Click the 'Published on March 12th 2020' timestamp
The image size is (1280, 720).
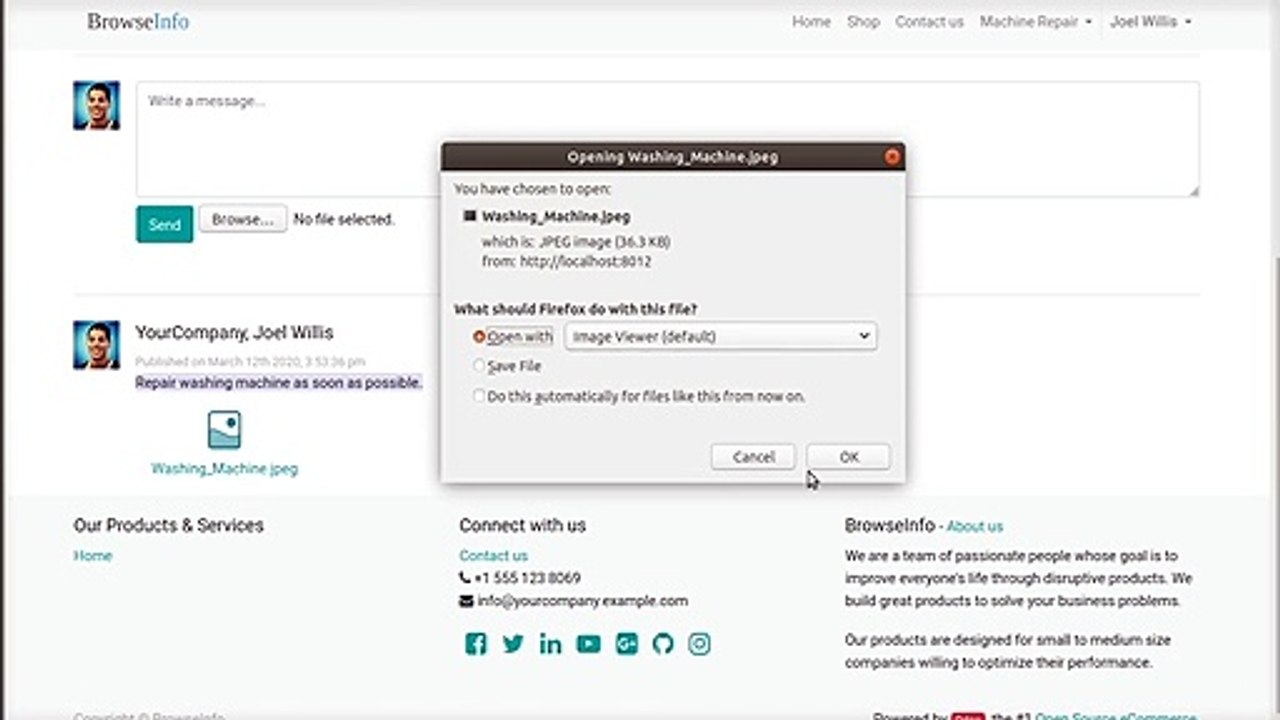click(250, 362)
